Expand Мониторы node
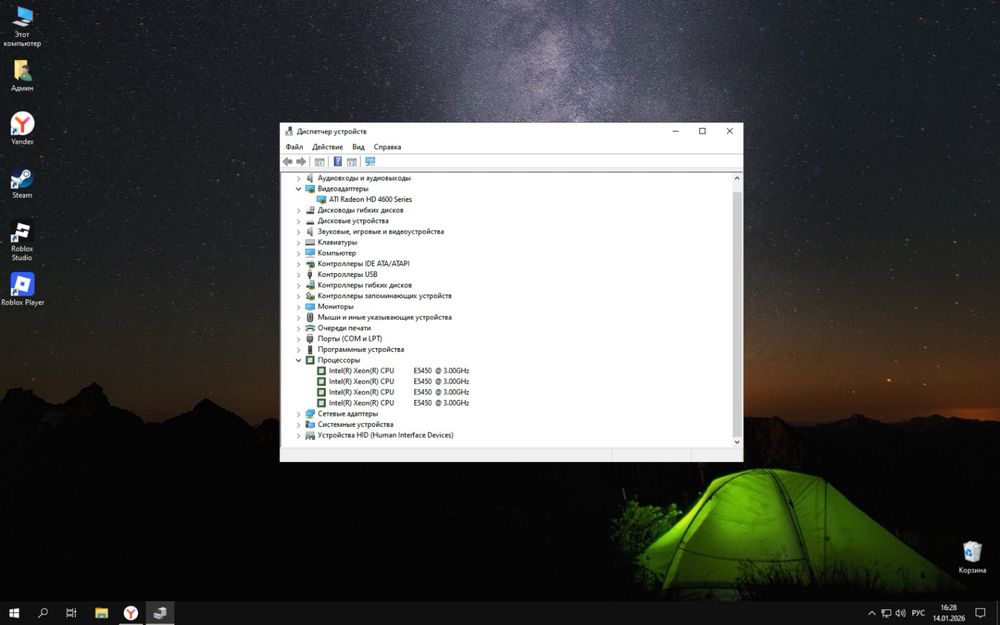Image resolution: width=1000 pixels, height=625 pixels. tap(298, 307)
